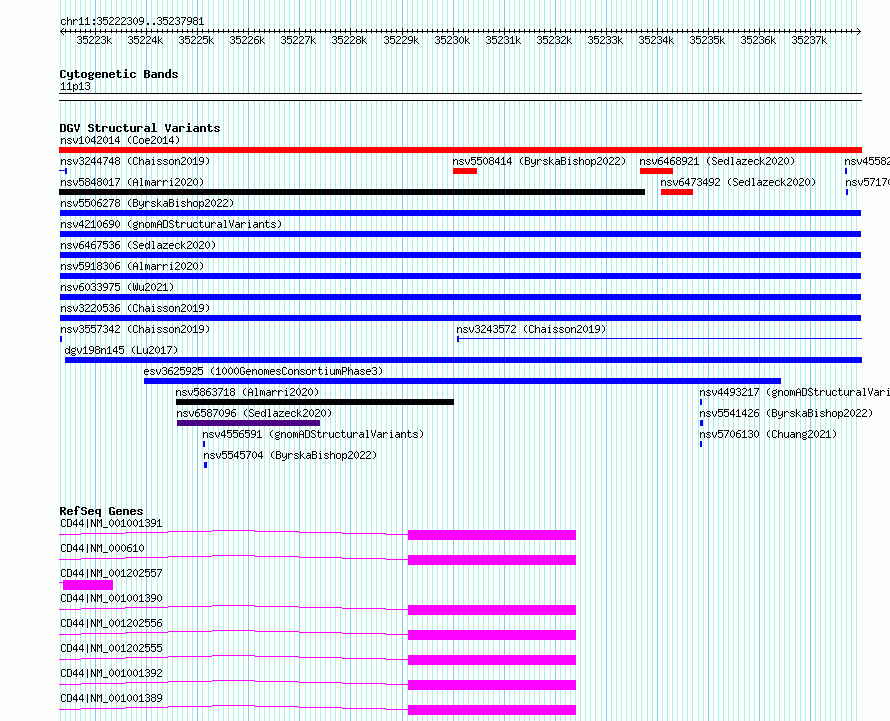Screen dimensions: 890x721
Task: Open nsv3244748 (Chaisson2019) variant label
Action: [135, 161]
